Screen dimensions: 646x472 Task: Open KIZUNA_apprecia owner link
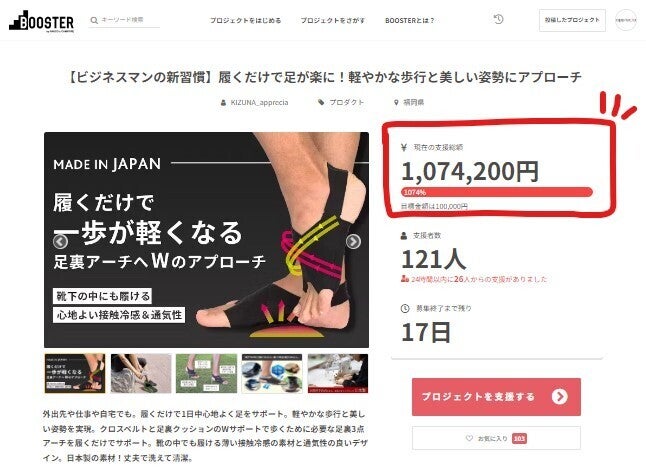[259, 102]
